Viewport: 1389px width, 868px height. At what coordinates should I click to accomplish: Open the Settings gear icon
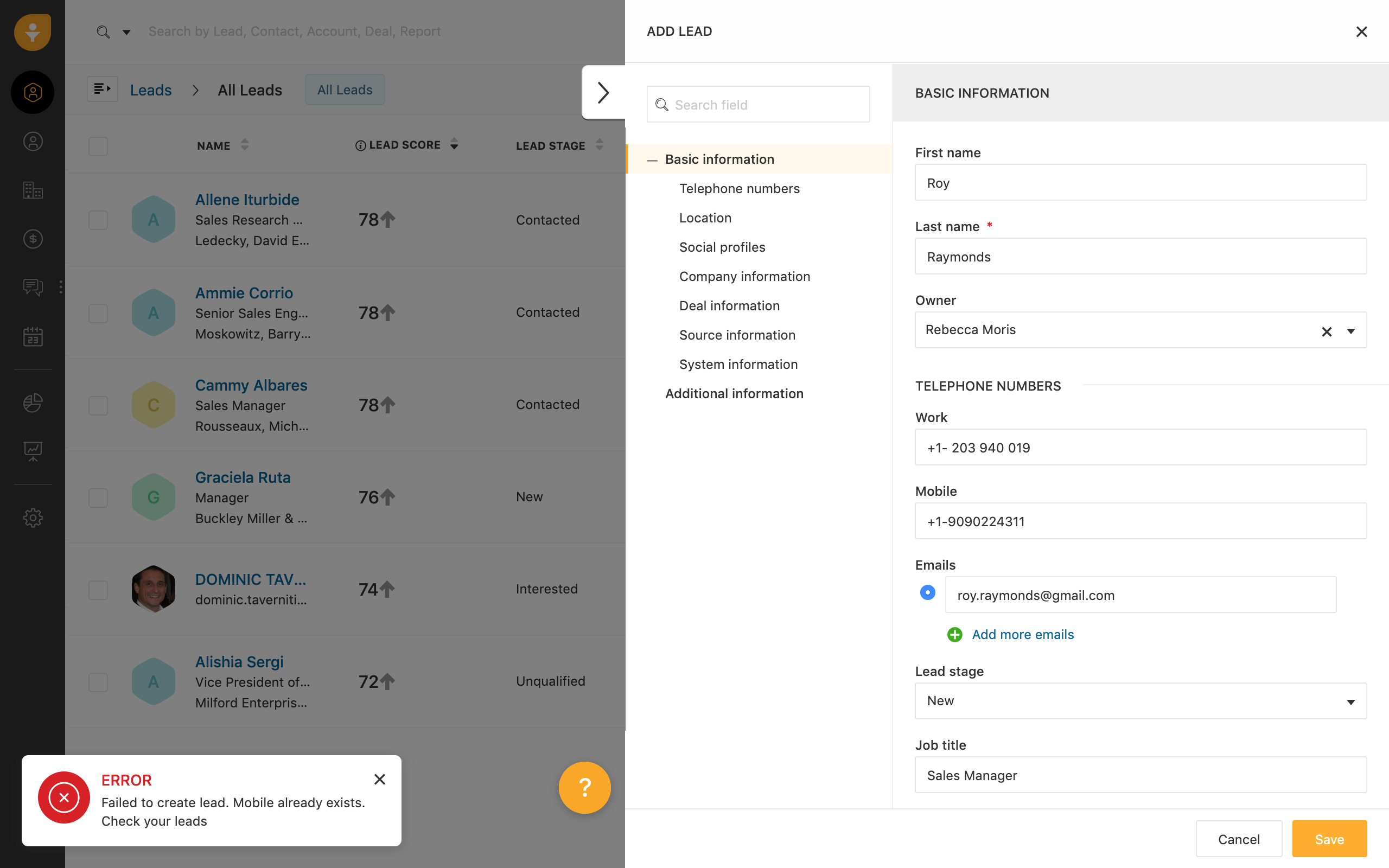(33, 517)
